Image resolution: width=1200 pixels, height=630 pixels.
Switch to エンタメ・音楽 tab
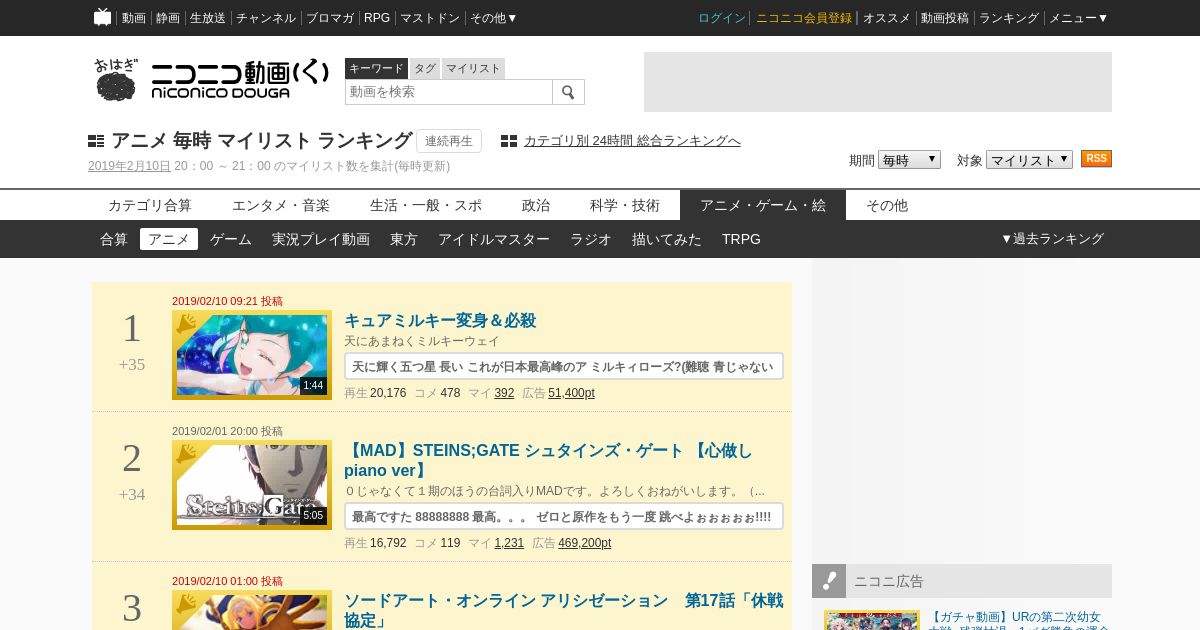(x=281, y=205)
